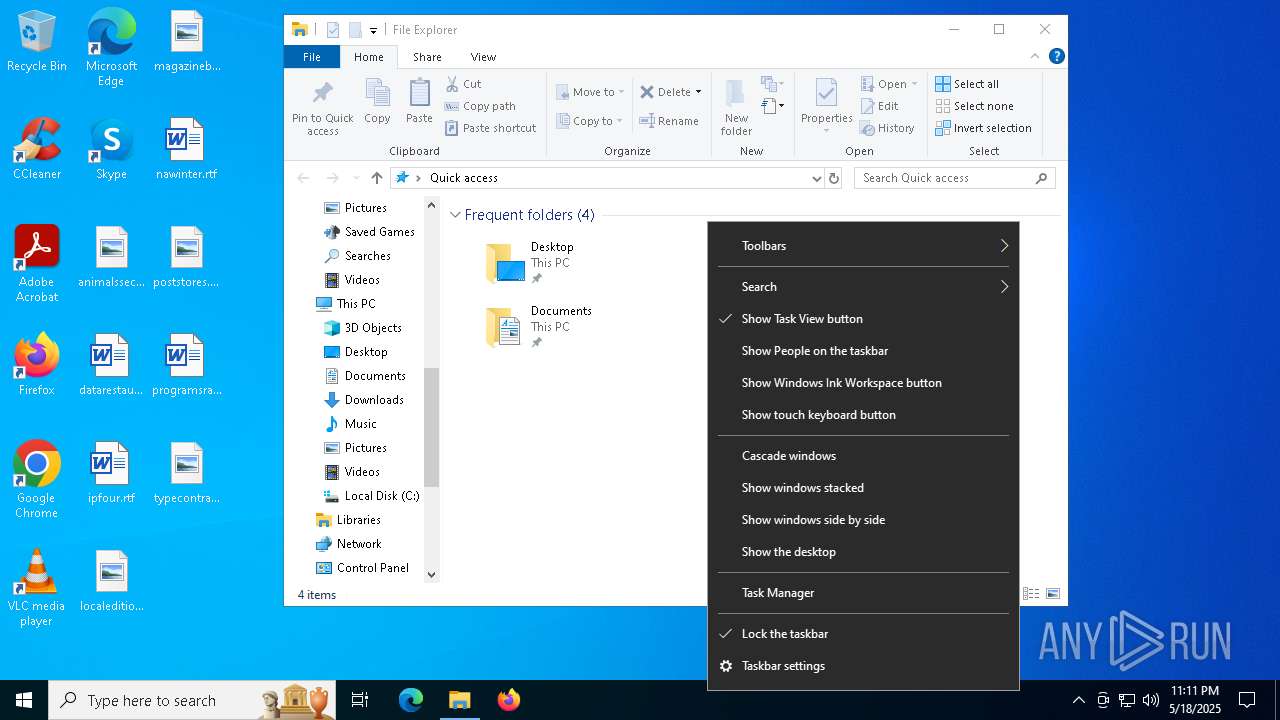The height and width of the screenshot is (720, 1280).
Task: Open the File tab
Action: point(312,57)
